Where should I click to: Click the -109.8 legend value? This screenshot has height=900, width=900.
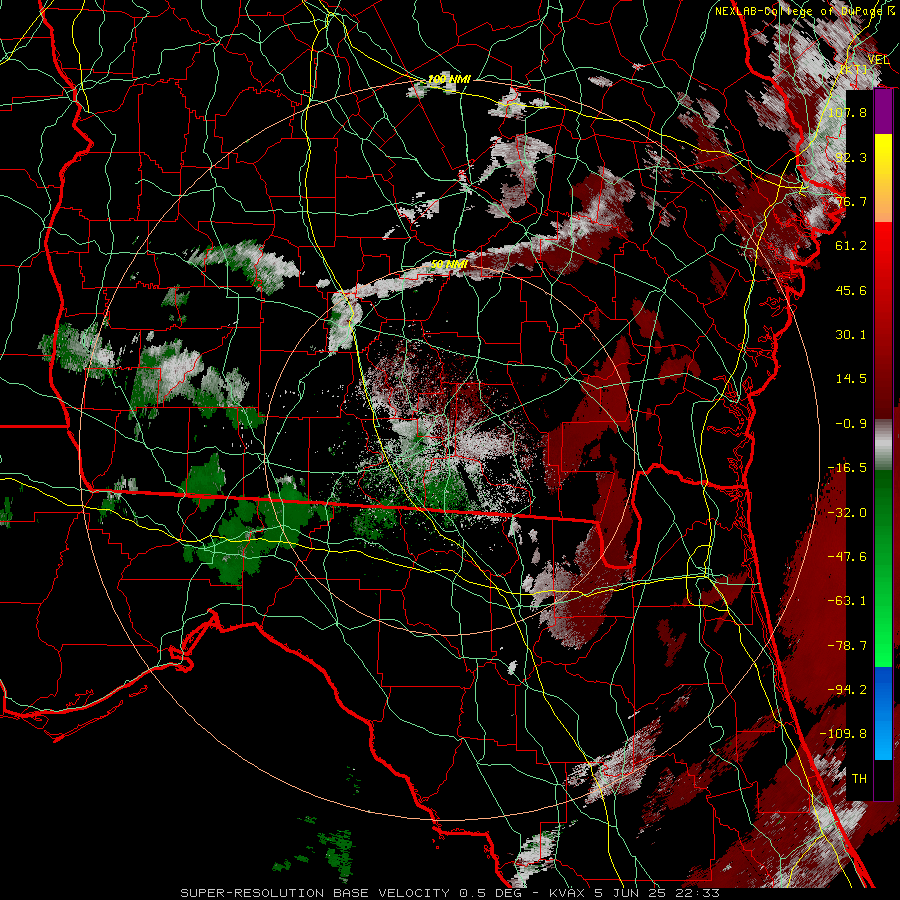pos(843,734)
